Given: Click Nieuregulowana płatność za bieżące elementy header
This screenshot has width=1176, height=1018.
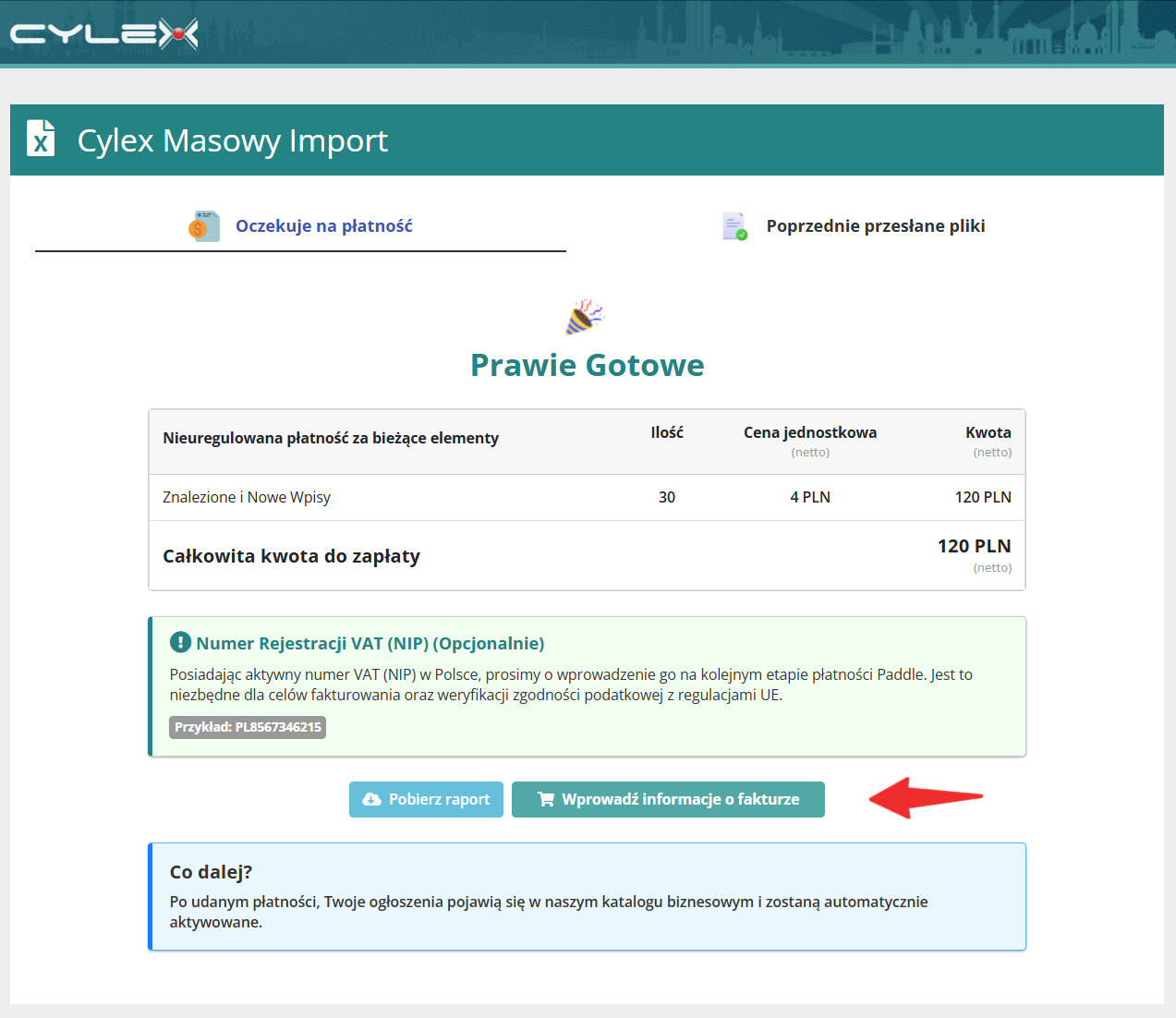Looking at the screenshot, I should tap(331, 438).
